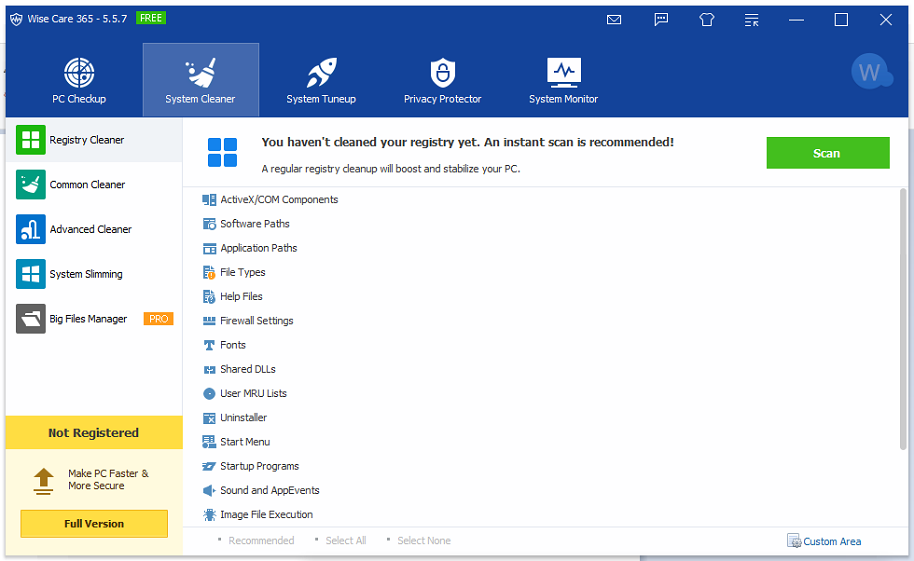
Task: Click the upgrade arrow icon
Action: click(43, 481)
